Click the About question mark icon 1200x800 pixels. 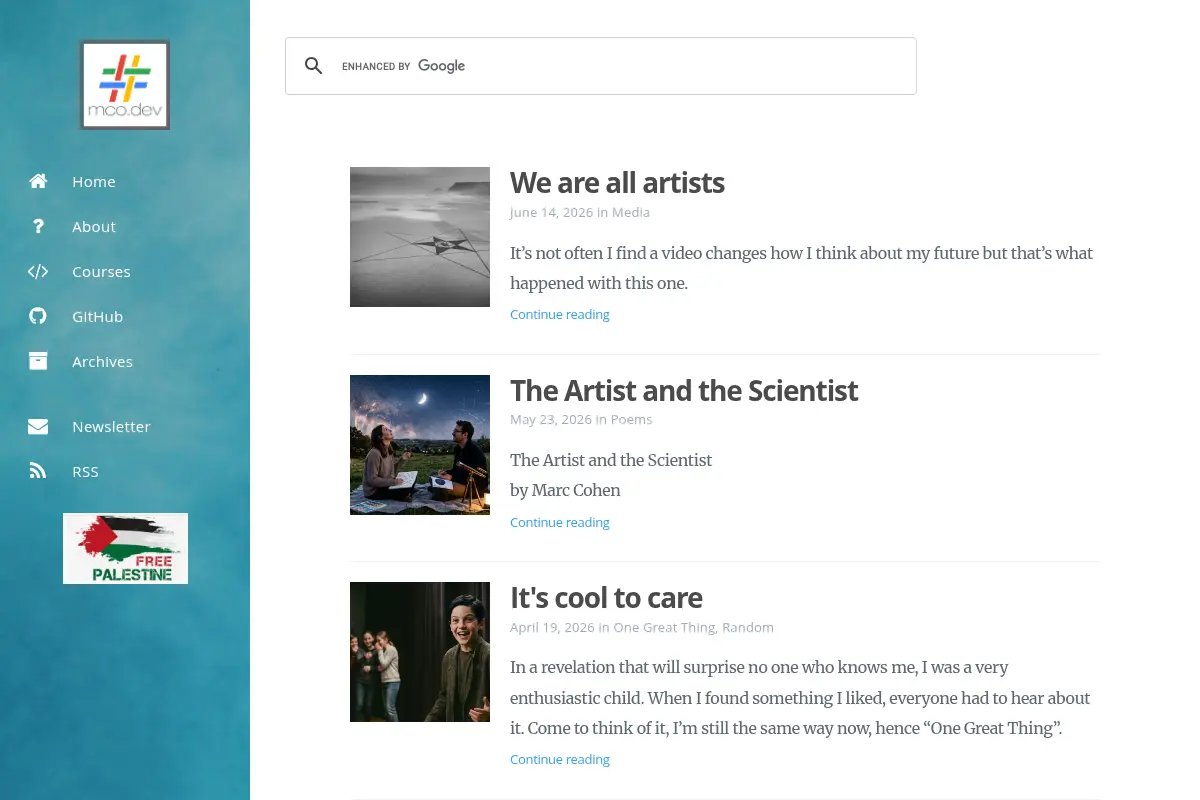38,226
